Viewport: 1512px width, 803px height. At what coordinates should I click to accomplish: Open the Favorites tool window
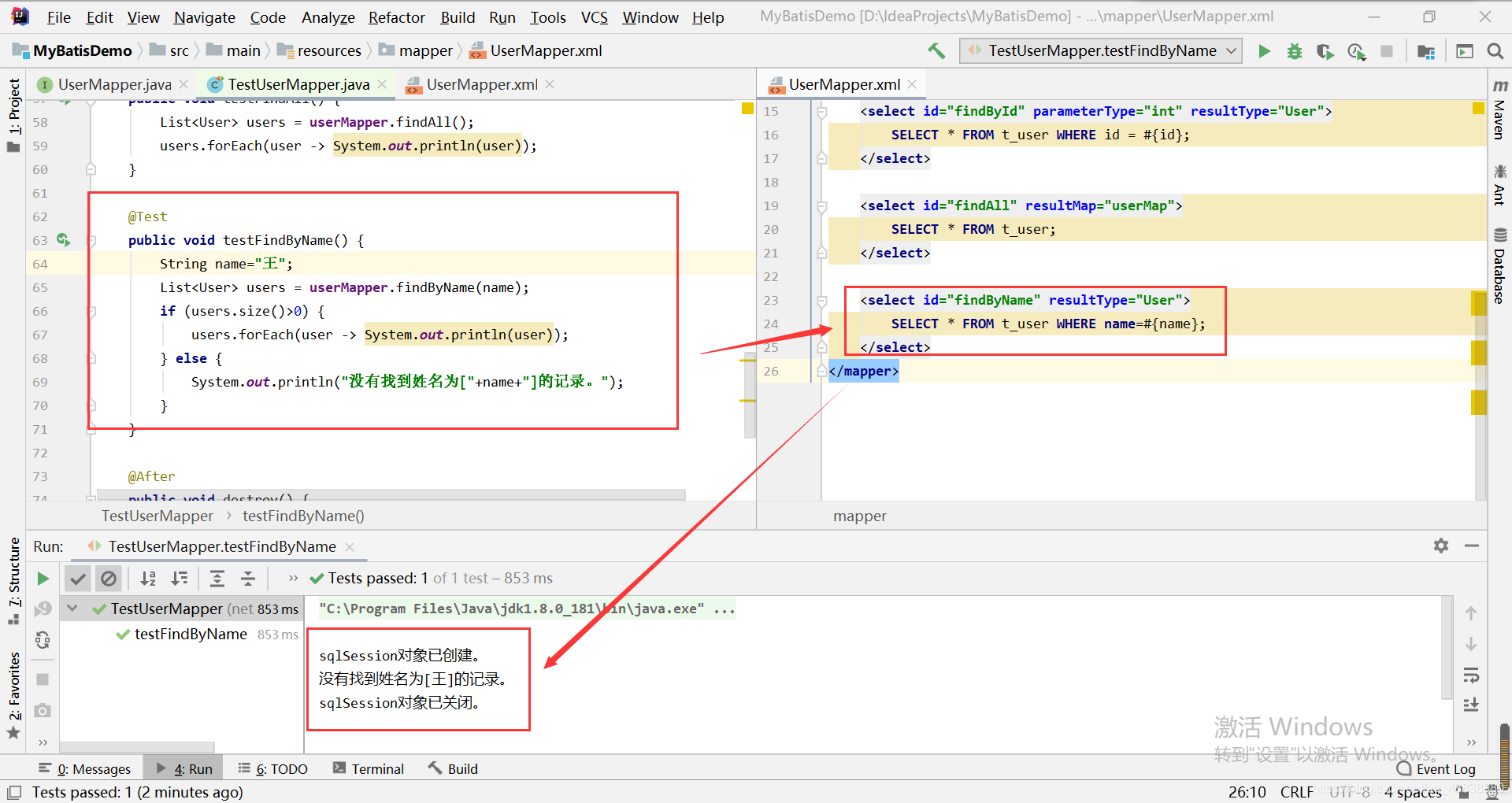pyautogui.click(x=14, y=695)
